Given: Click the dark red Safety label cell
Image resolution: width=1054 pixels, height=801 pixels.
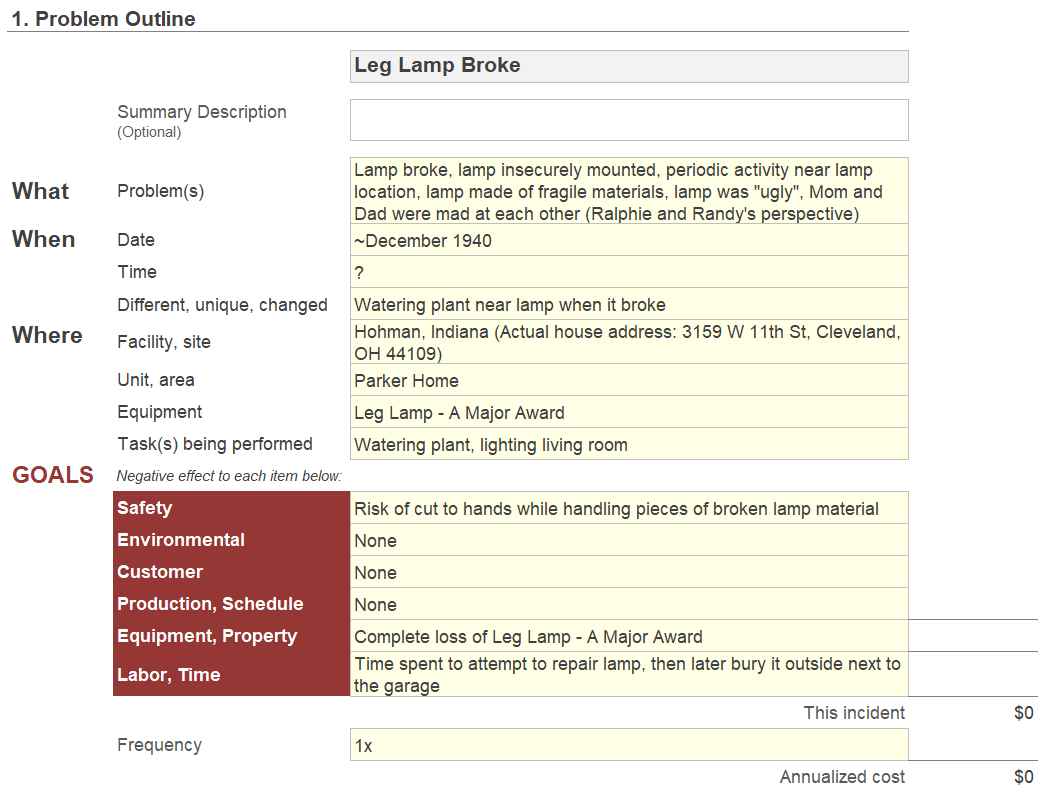Looking at the screenshot, I should point(231,508).
